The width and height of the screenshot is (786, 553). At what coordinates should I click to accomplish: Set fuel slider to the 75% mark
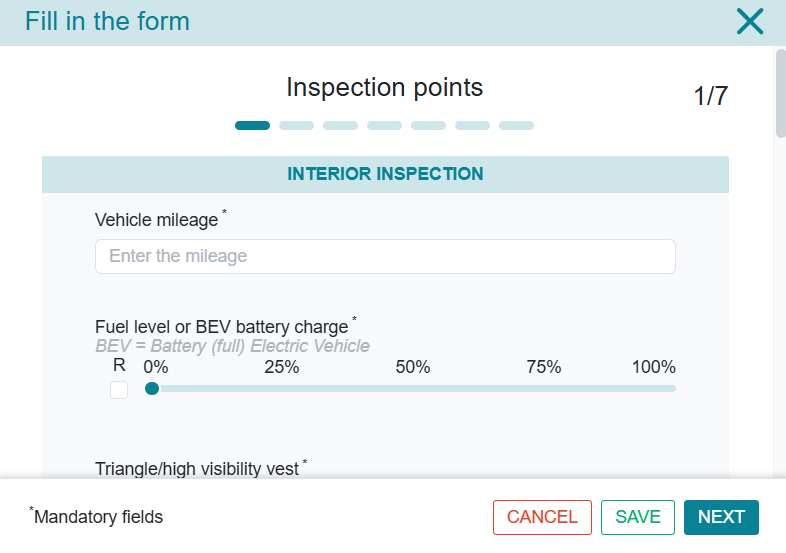click(544, 389)
